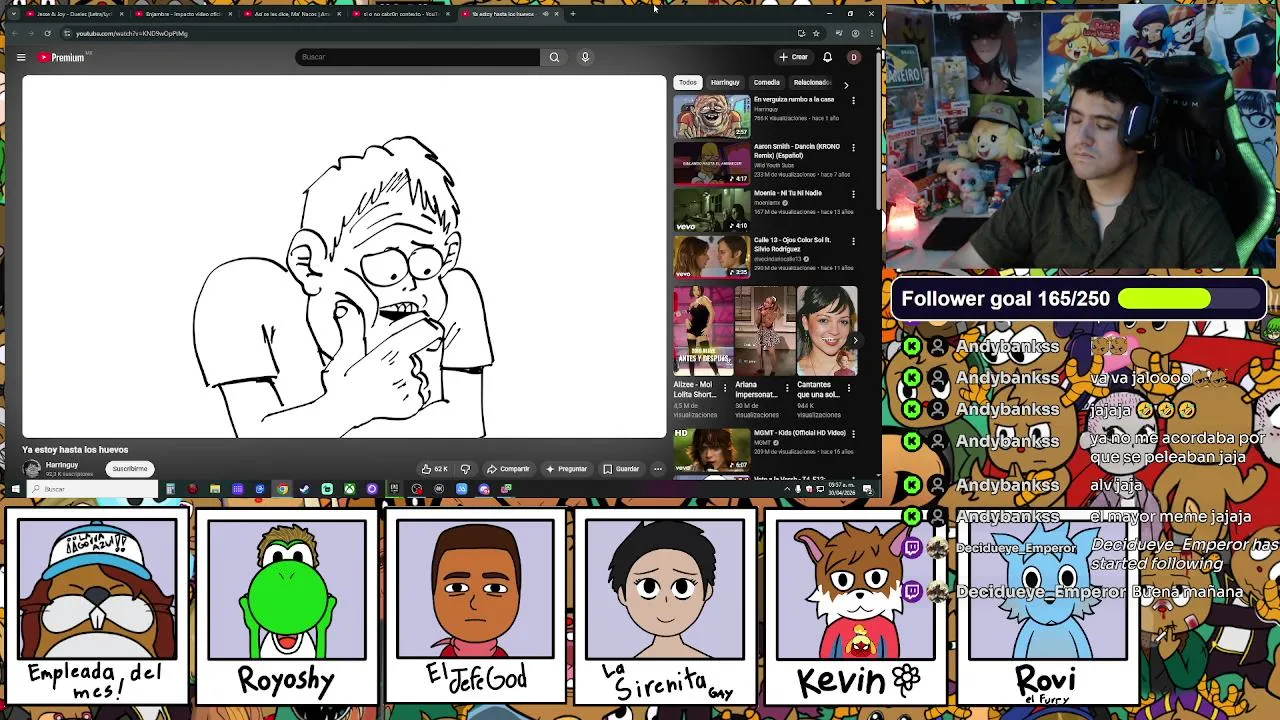Open options for Moenia Ni Tu Ni Nadie
This screenshot has width=1280, height=720.
[x=853, y=193]
